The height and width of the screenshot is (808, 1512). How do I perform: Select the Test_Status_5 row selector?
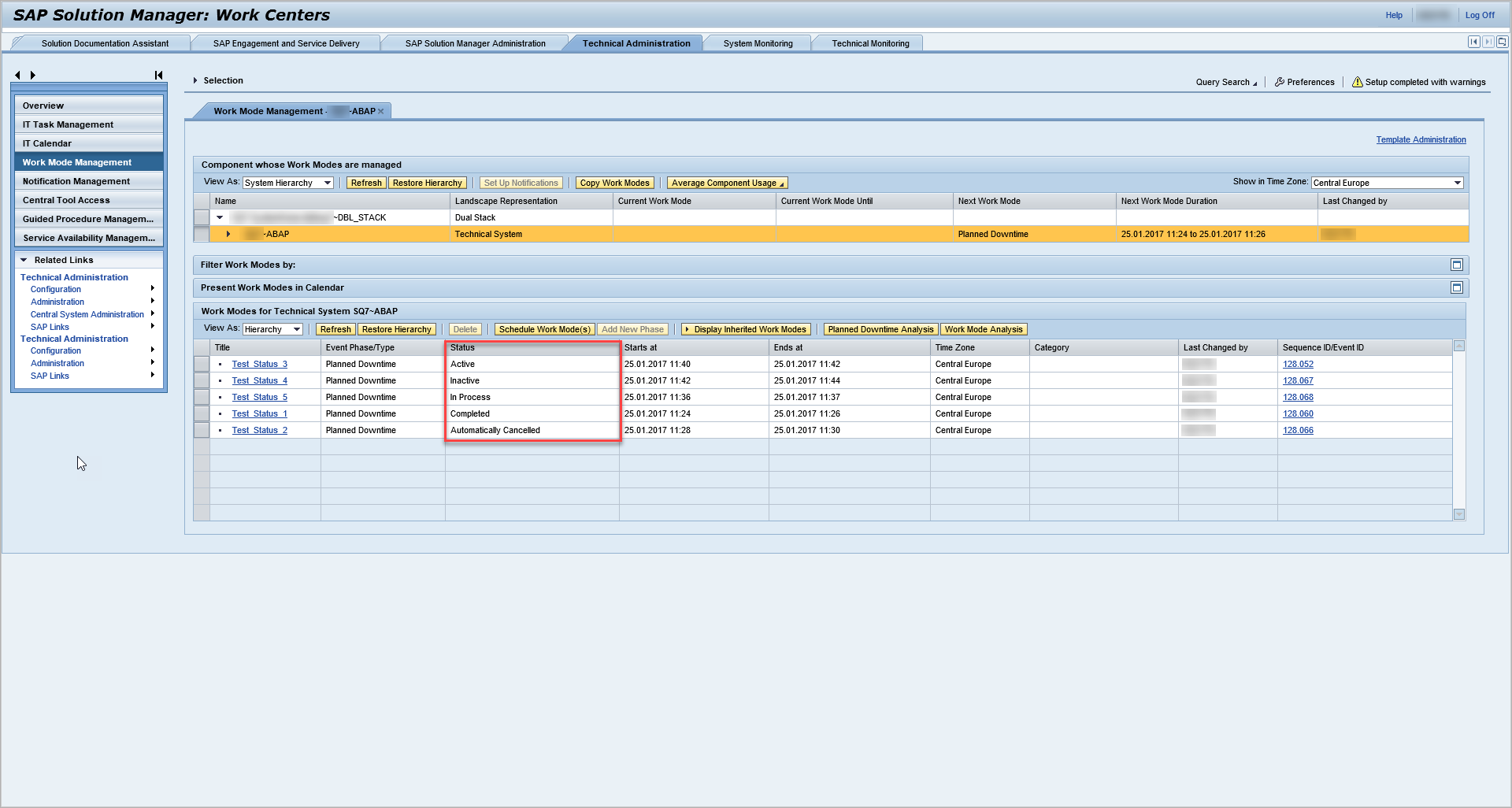pos(202,397)
